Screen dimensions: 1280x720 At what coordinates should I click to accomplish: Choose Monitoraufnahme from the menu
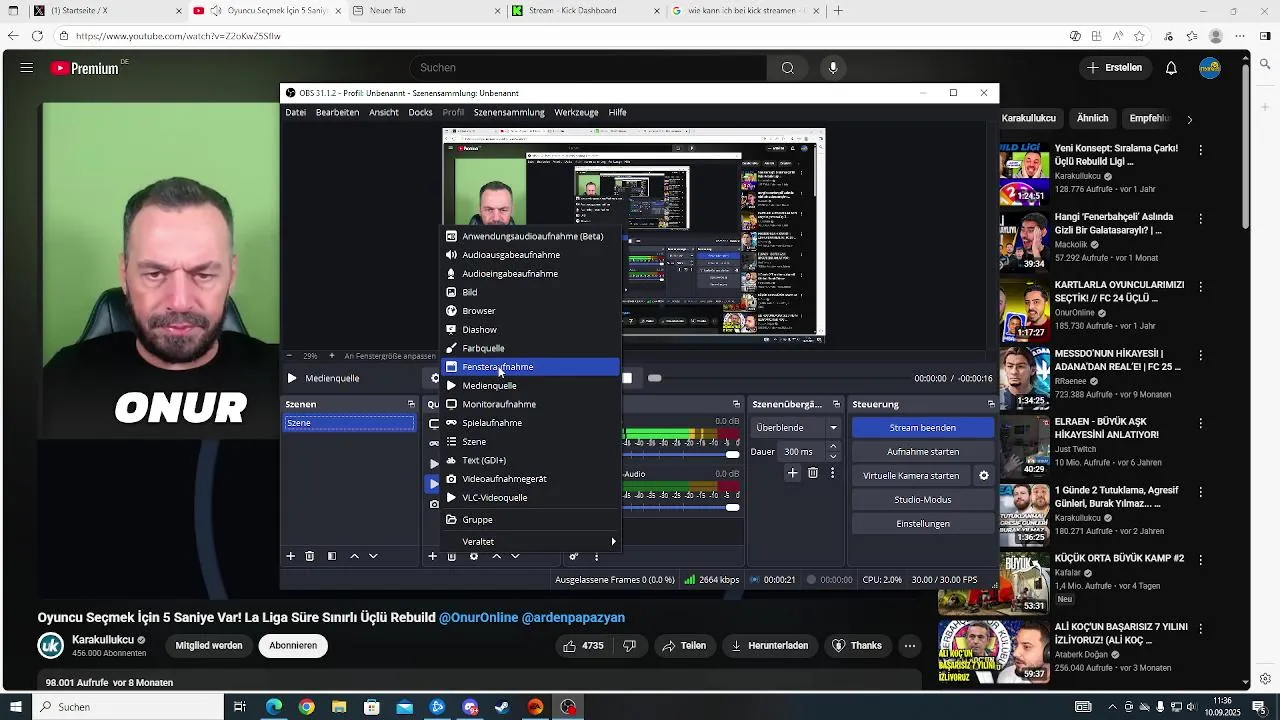pos(531,404)
